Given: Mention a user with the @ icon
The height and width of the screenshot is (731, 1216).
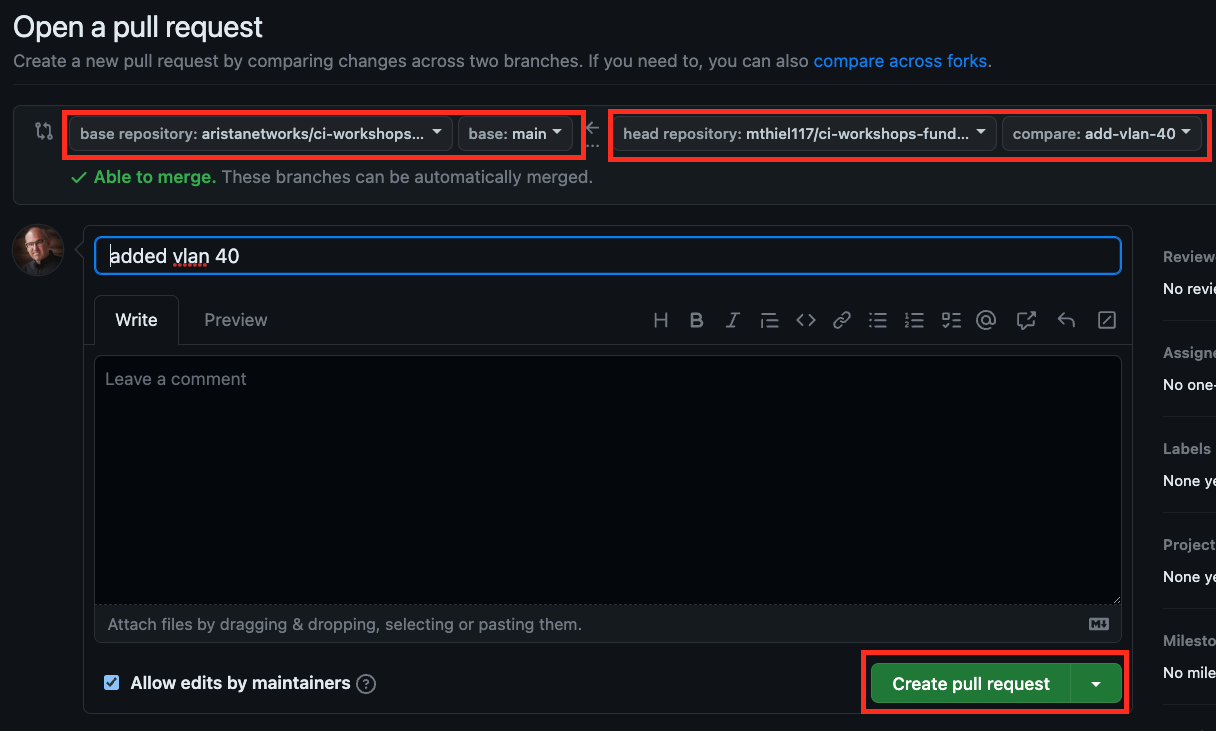Looking at the screenshot, I should pos(986,320).
